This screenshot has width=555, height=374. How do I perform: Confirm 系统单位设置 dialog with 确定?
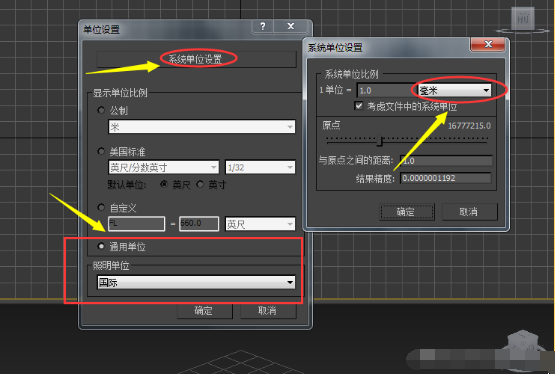[407, 212]
